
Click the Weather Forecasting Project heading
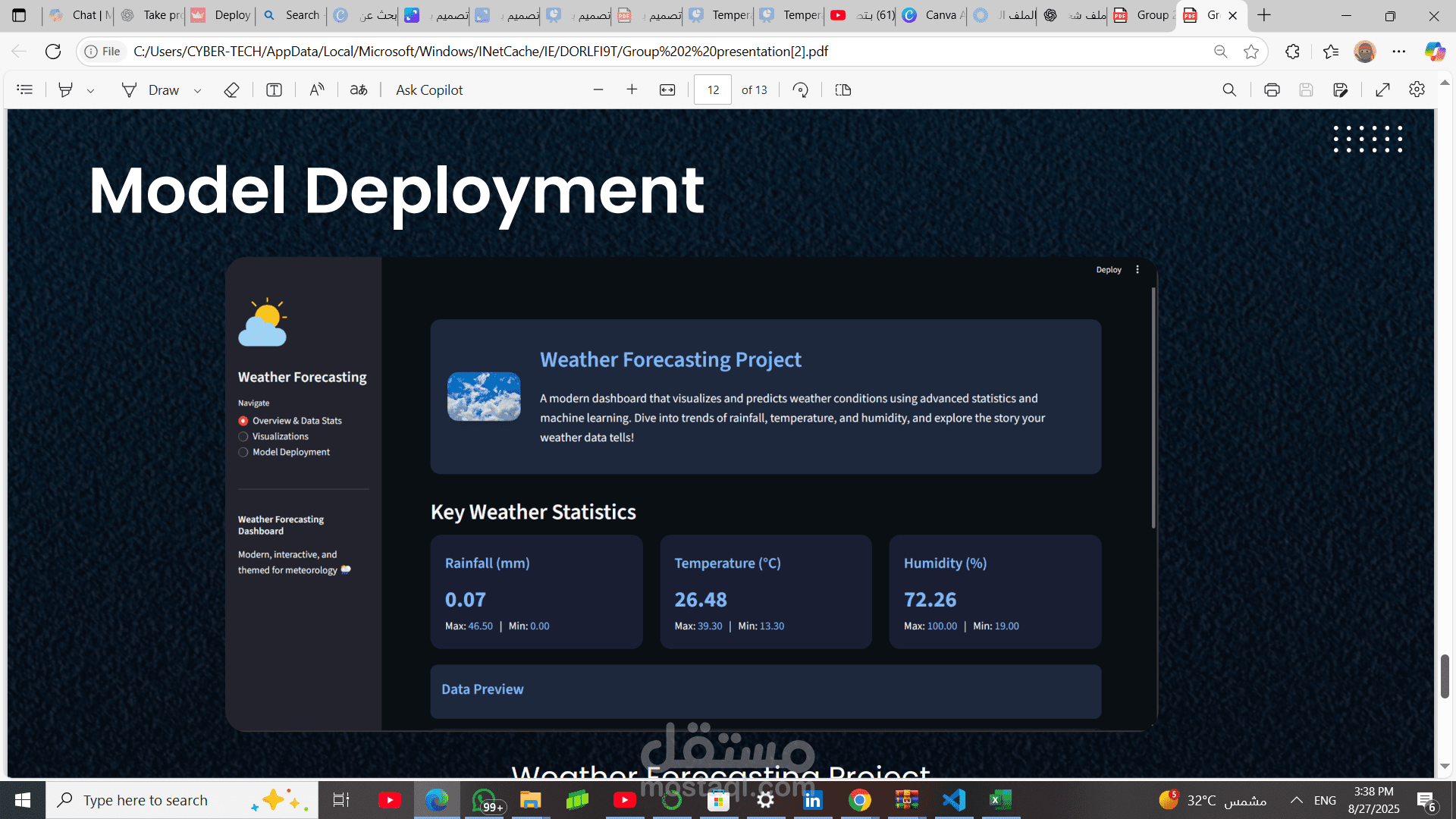670,359
